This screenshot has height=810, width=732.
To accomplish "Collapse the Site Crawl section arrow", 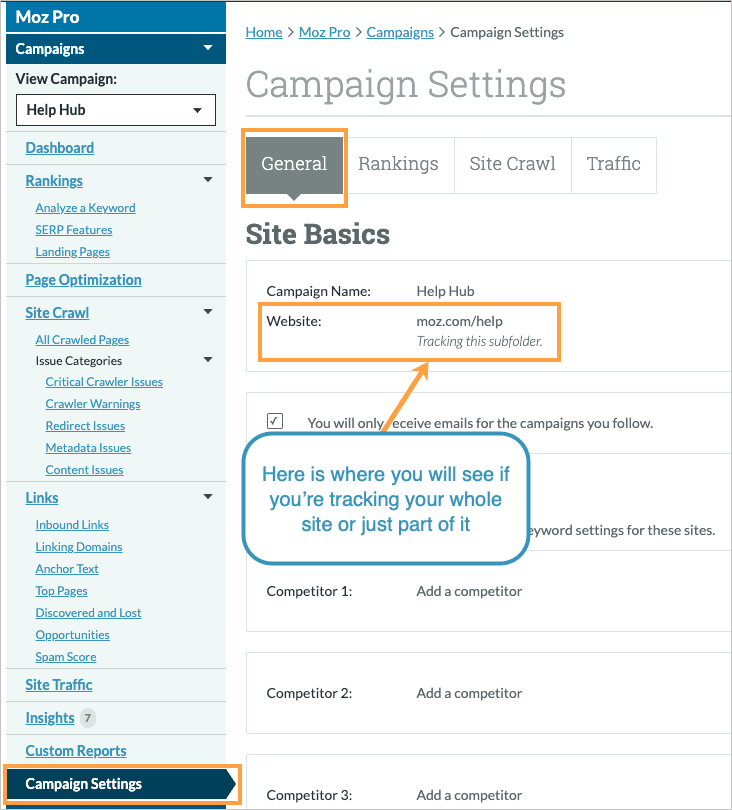I will 208,313.
